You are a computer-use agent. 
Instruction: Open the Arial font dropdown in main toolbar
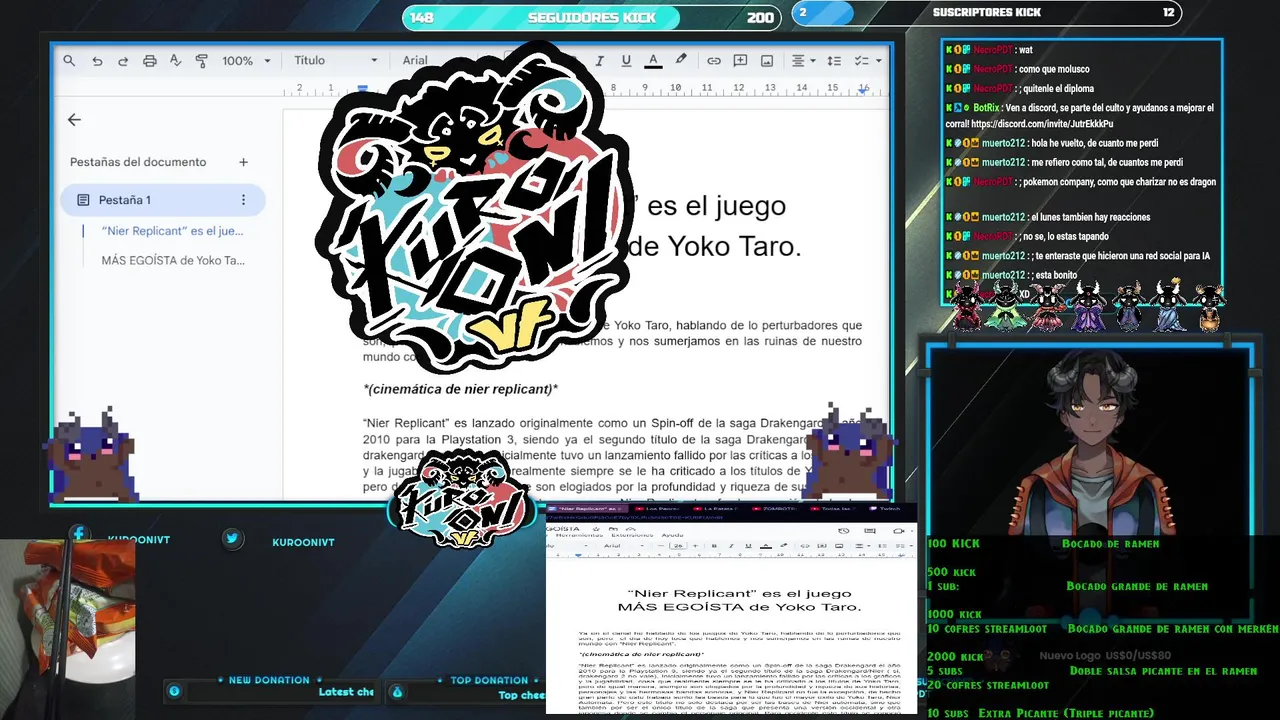coord(415,61)
